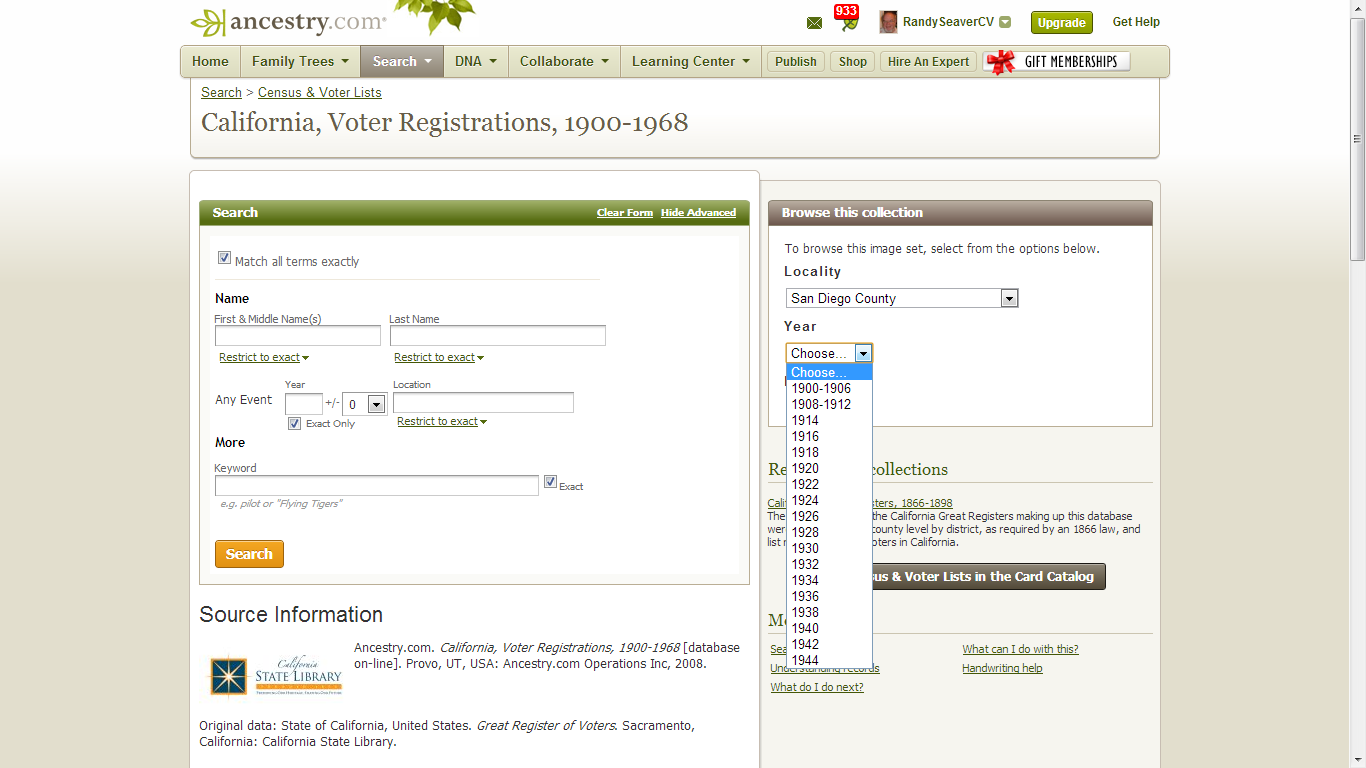Focus the Any Event Location field
Viewport: 1366px width, 768px height.
pos(483,402)
